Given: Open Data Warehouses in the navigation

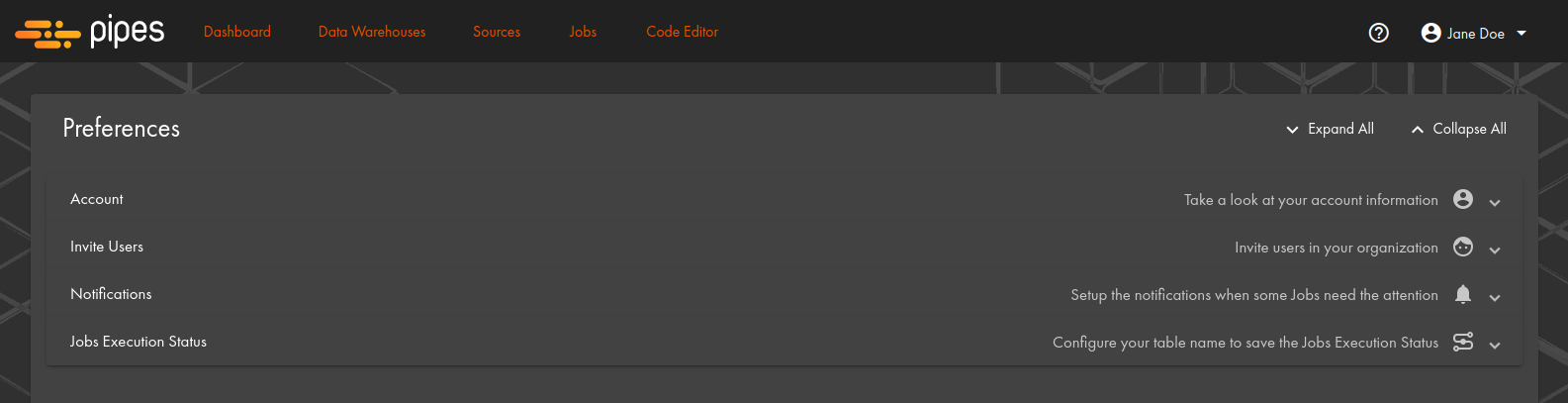Looking at the screenshot, I should [x=372, y=32].
